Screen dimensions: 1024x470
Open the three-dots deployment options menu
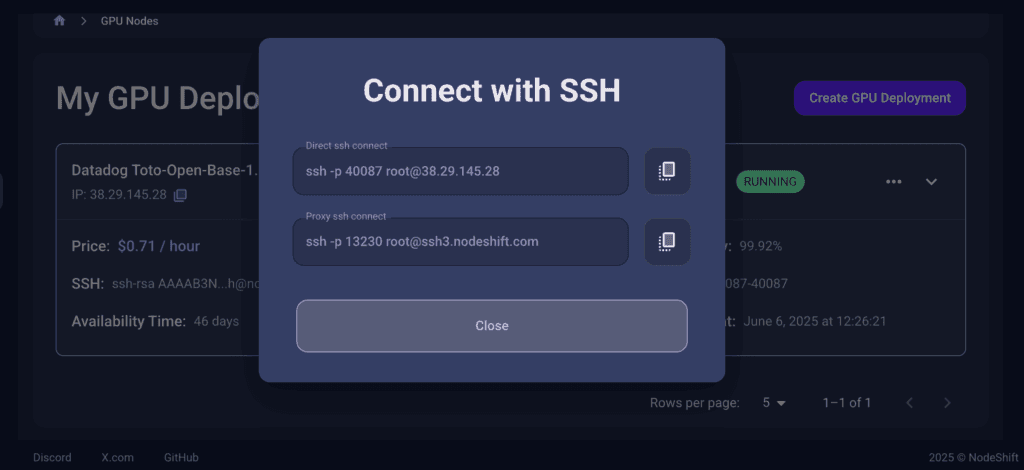tap(894, 181)
